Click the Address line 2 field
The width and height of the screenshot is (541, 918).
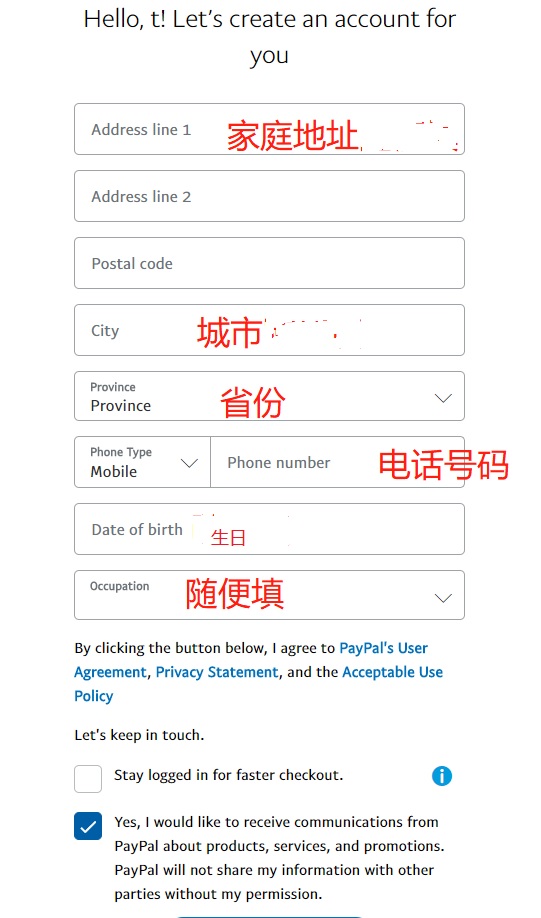[x=269, y=196]
